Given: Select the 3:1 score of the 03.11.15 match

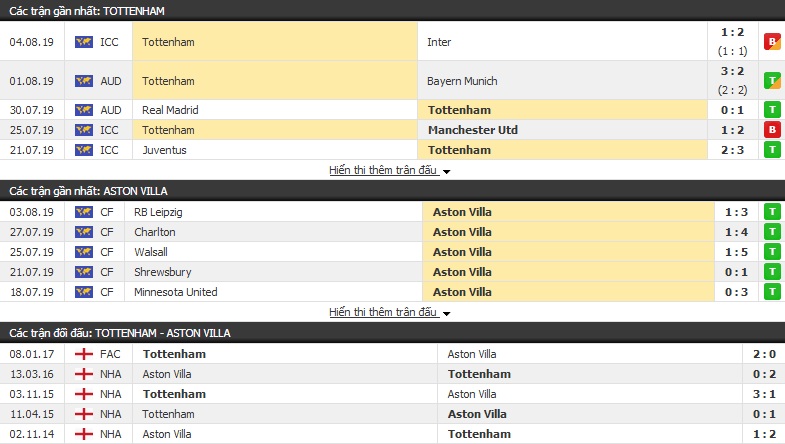Looking at the screenshot, I should pyautogui.click(x=764, y=394).
